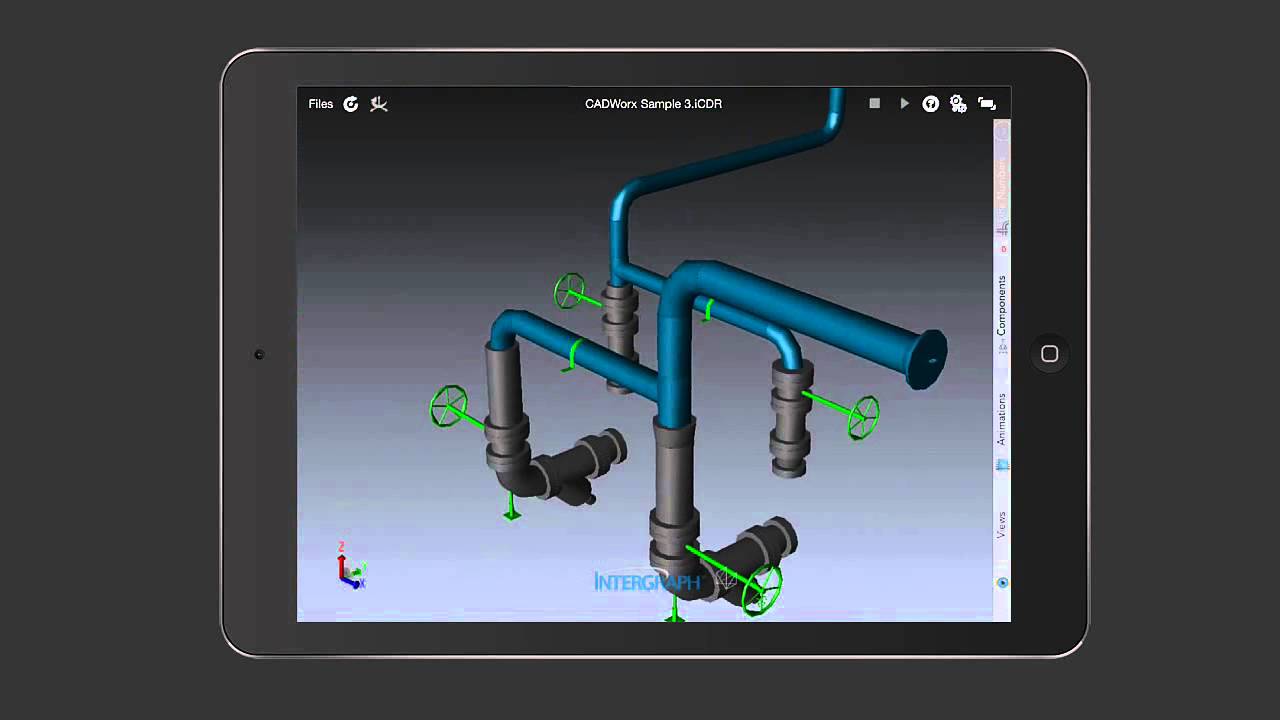Click the Components tab hierarchy icon
Image resolution: width=1280 pixels, height=720 pixels.
(1002, 348)
